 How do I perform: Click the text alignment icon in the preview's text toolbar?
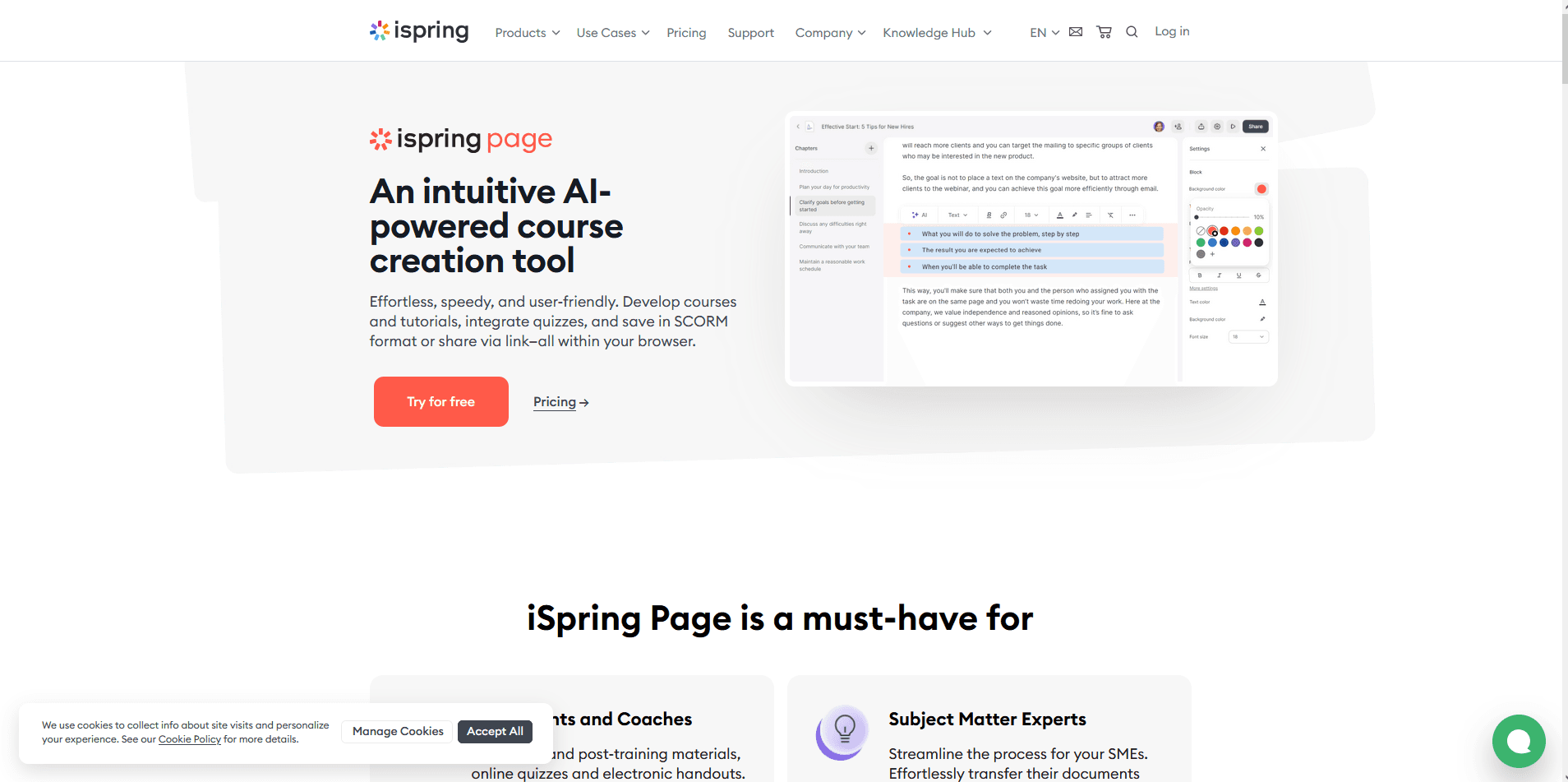tap(1089, 215)
